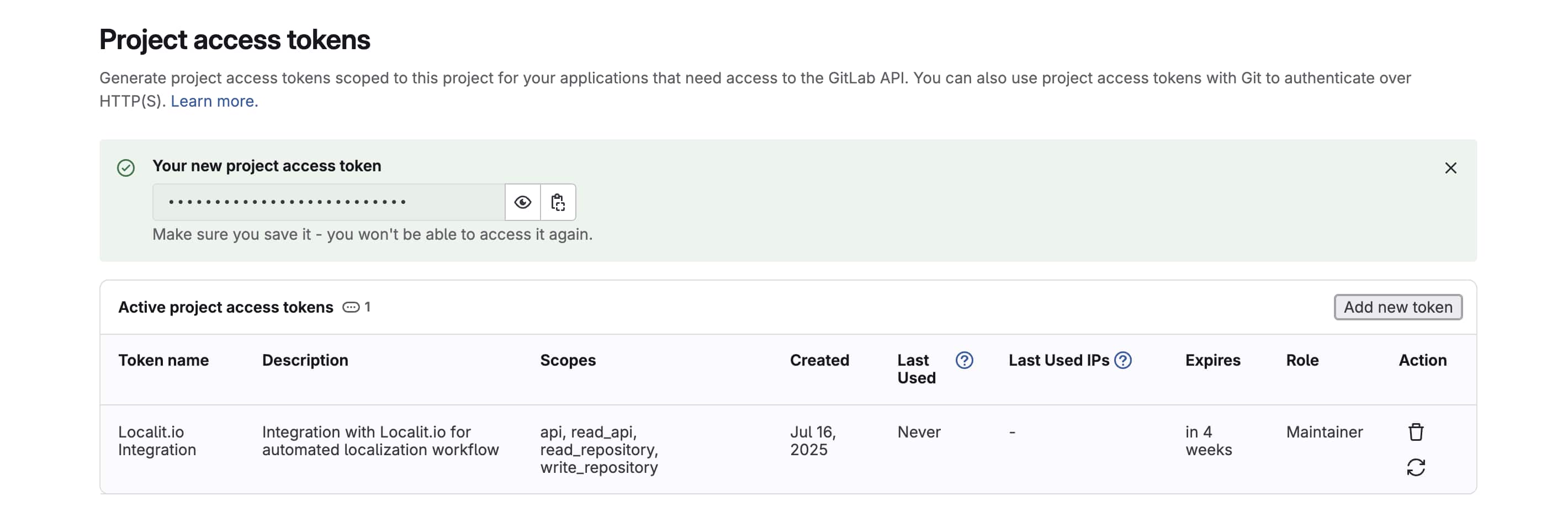Click the Project access tokens heading

[x=235, y=40]
